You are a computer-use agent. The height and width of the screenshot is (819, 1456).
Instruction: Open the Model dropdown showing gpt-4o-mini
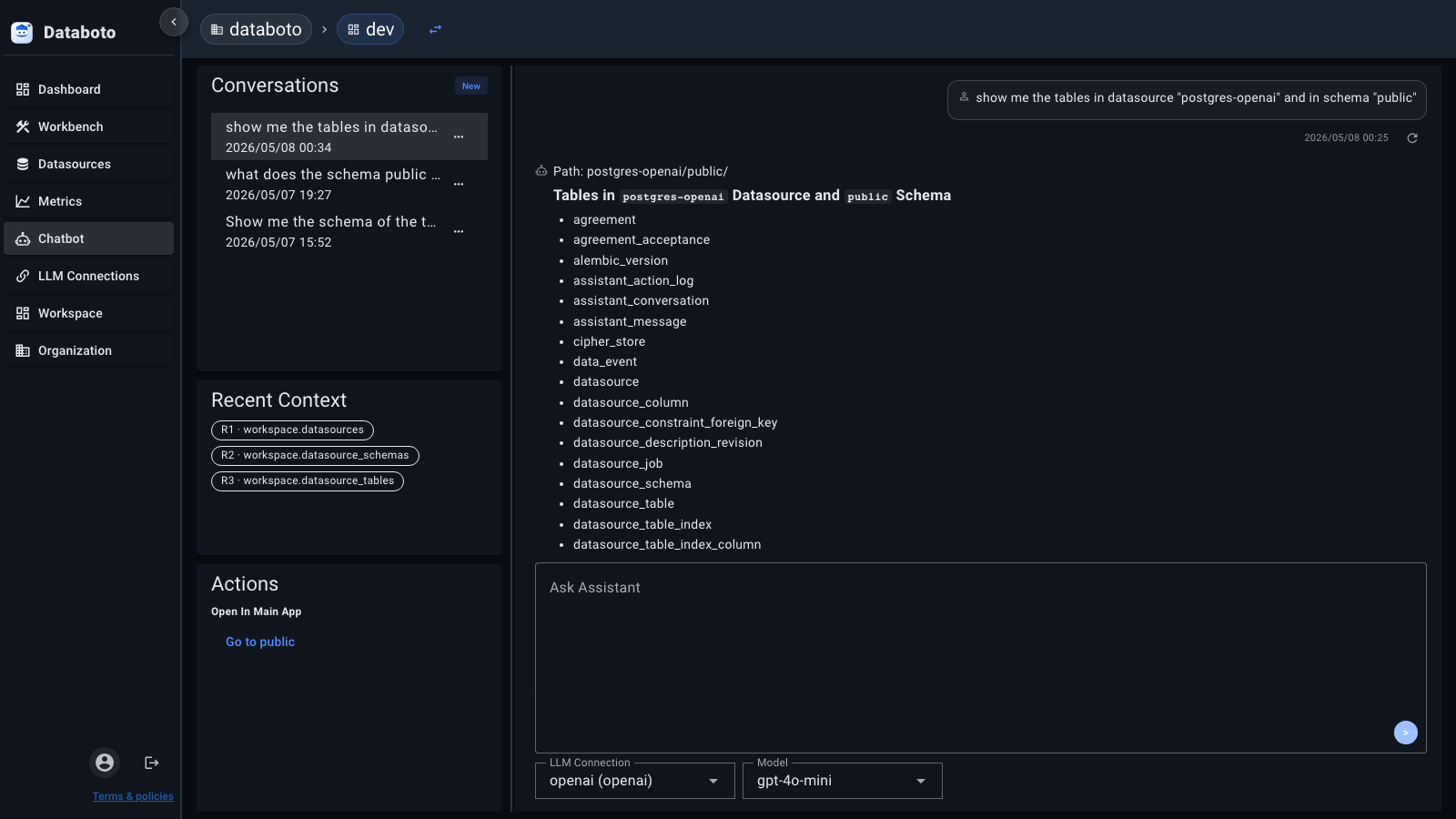click(x=843, y=781)
